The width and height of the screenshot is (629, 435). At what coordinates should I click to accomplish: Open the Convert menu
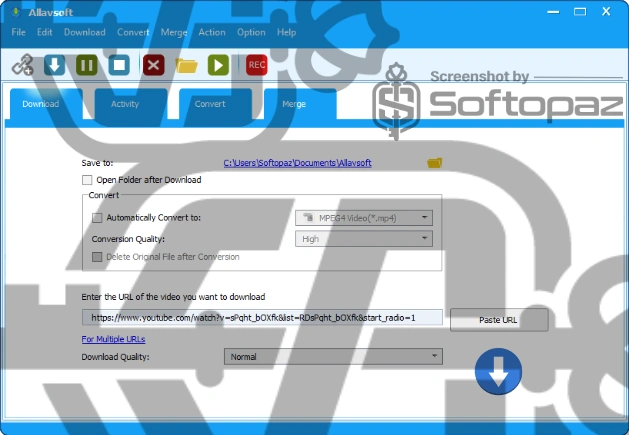[133, 32]
